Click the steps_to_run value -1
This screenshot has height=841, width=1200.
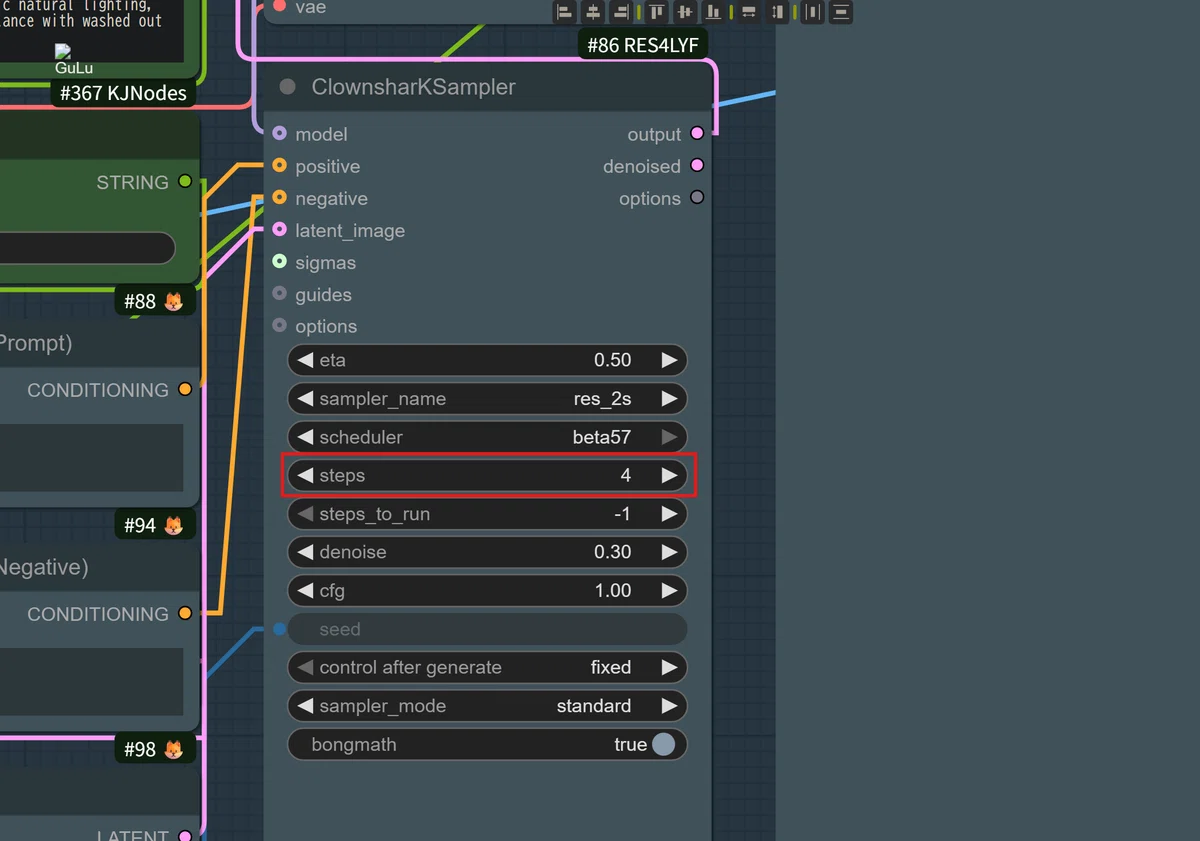623,514
